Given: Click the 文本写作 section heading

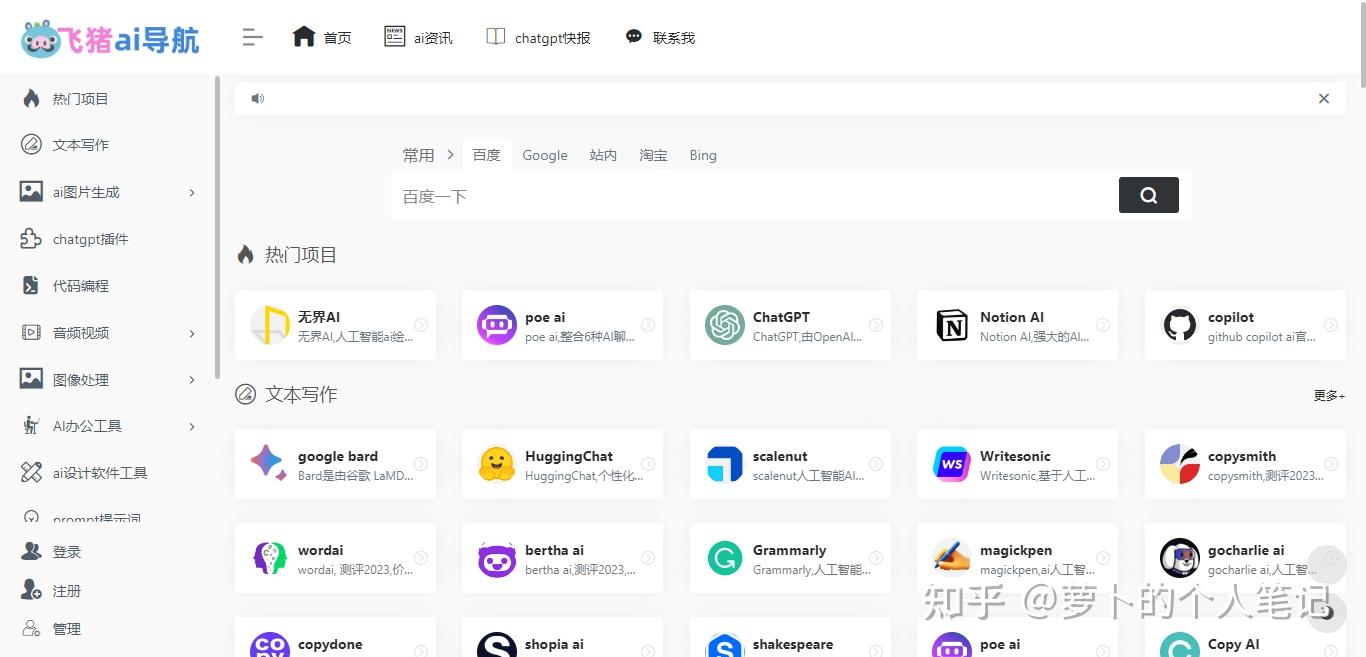Looking at the screenshot, I should coord(301,395).
